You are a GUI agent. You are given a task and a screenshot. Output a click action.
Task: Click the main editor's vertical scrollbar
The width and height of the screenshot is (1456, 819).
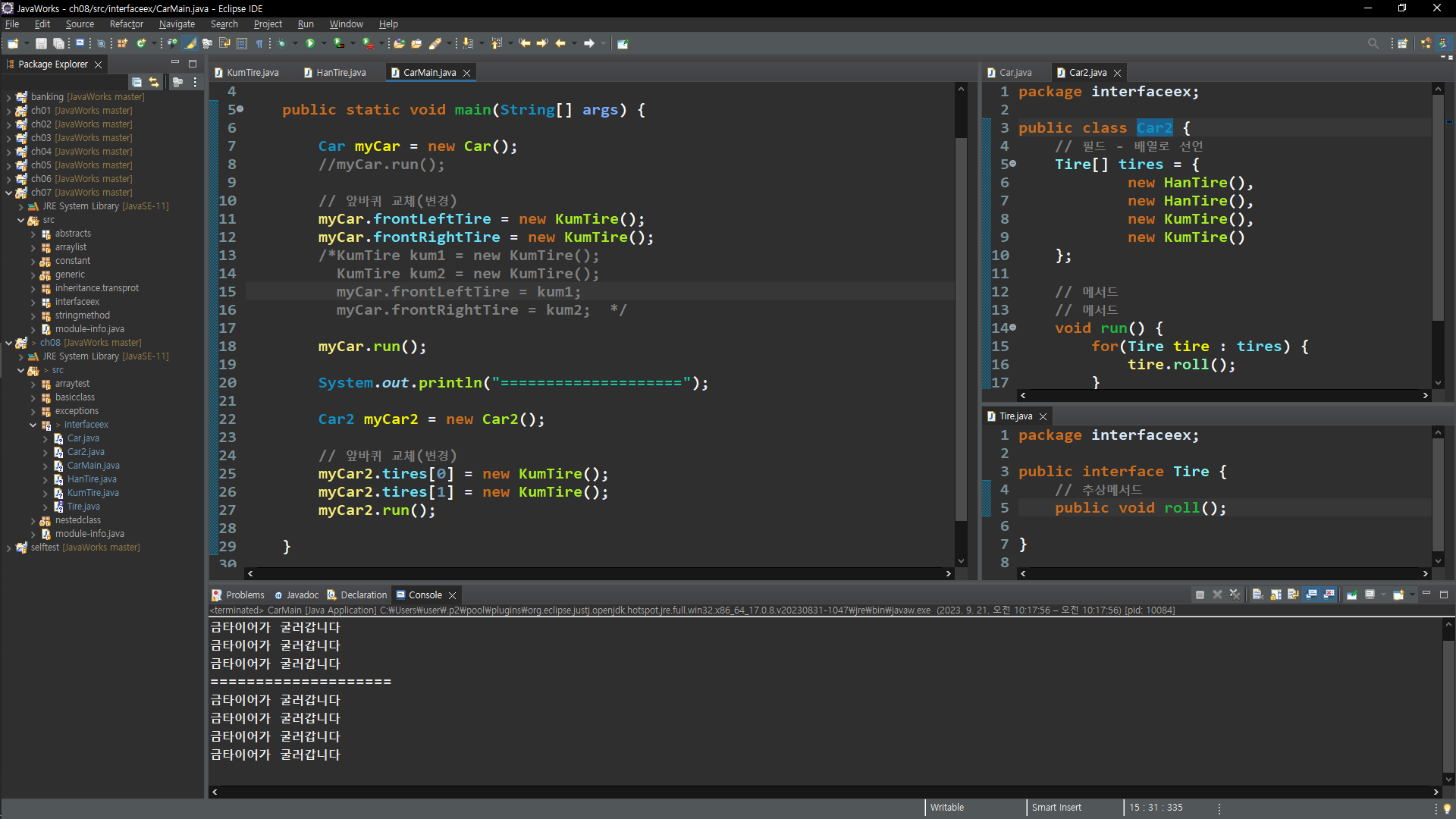pos(961,326)
